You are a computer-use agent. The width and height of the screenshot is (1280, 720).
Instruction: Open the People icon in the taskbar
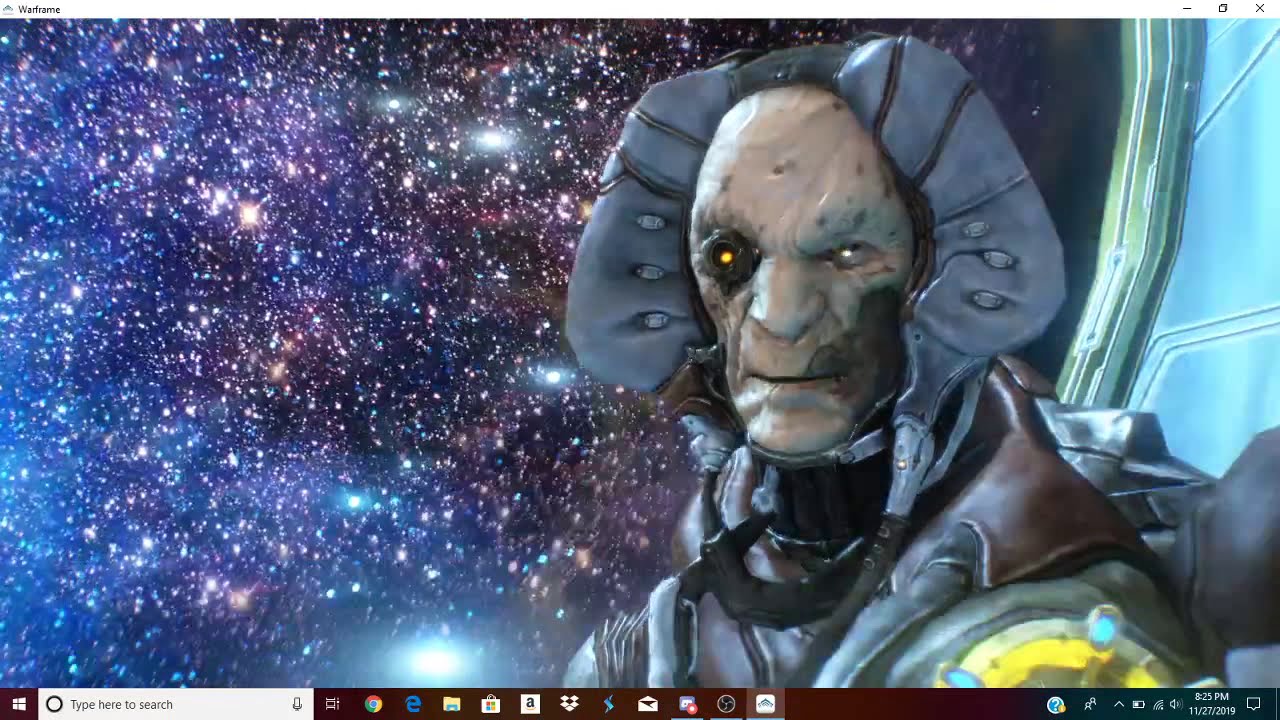click(x=1090, y=705)
